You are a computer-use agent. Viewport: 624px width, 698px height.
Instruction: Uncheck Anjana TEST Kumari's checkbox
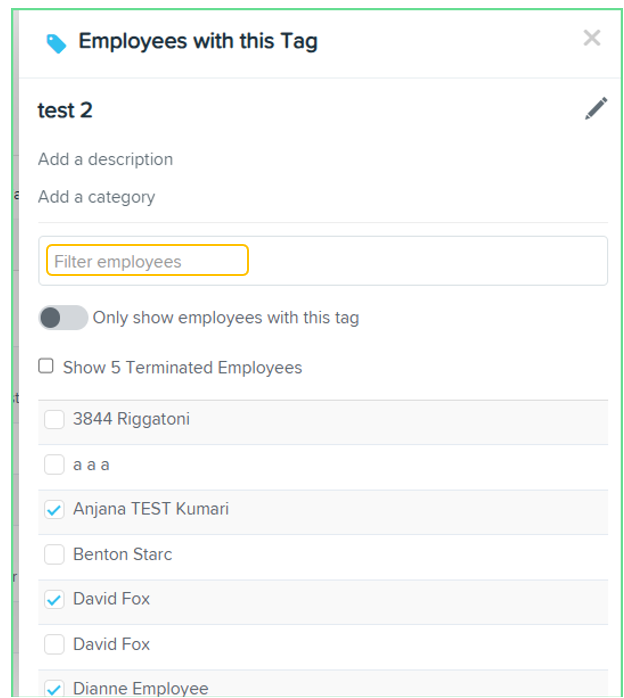click(54, 509)
